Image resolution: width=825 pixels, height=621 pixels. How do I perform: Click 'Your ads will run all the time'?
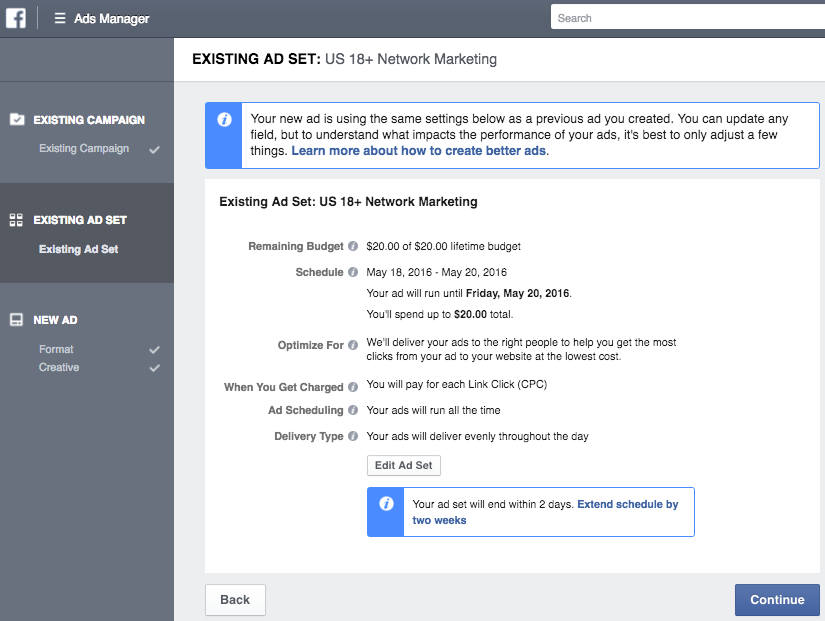tap(434, 410)
